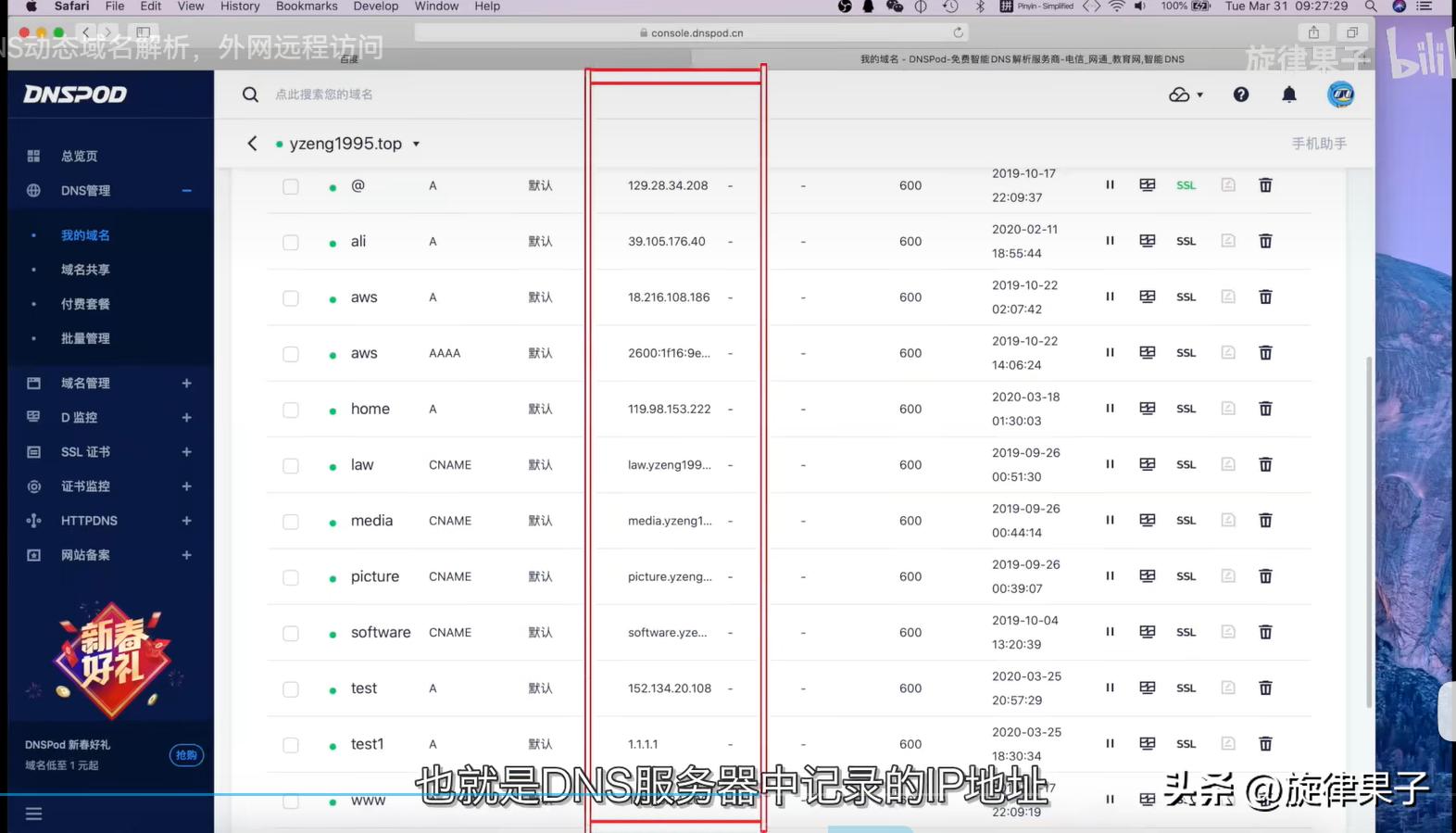
Task: Open the cloud icon dropdown in header
Action: pos(1186,95)
